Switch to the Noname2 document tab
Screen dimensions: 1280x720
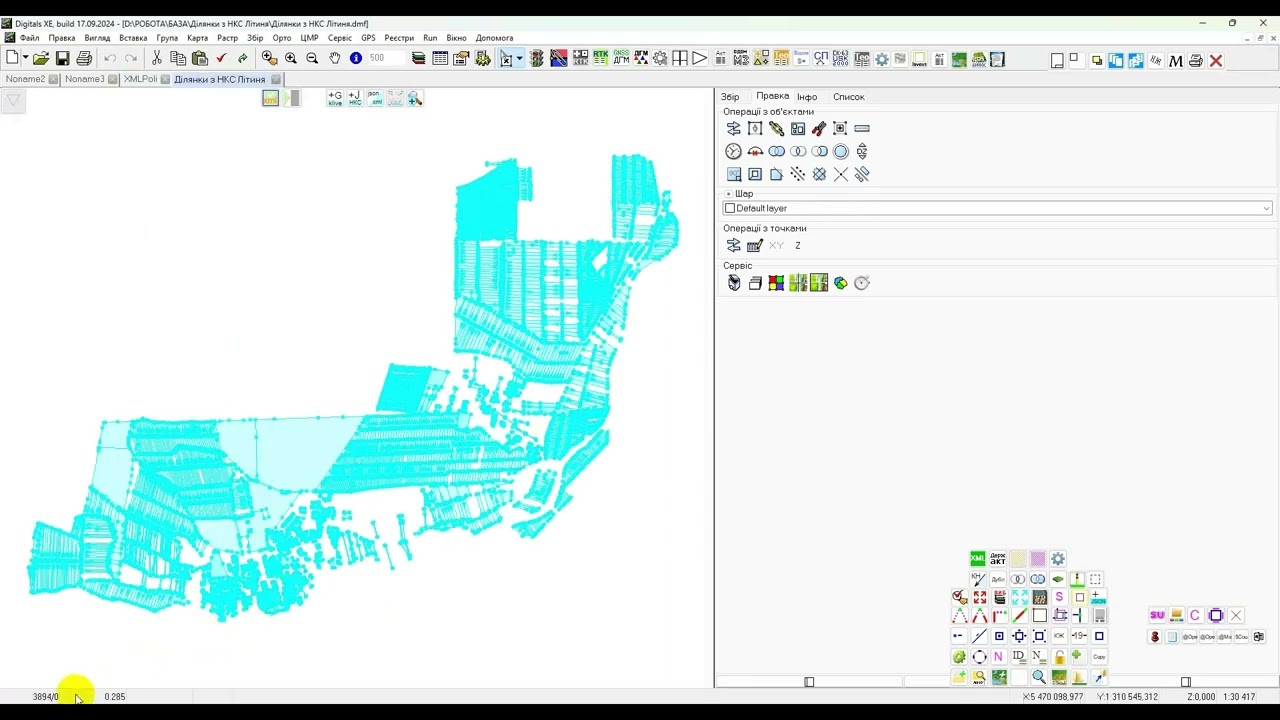(25, 79)
